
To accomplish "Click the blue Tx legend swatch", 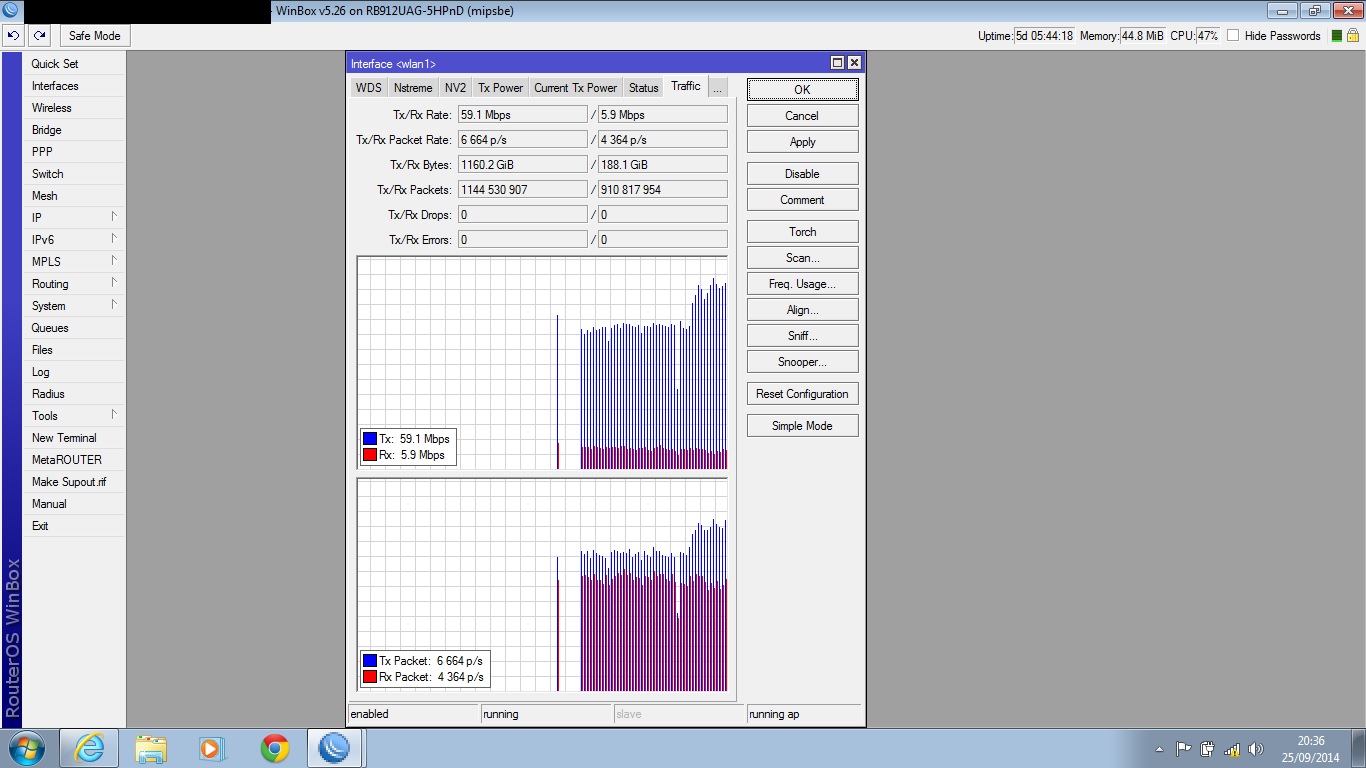I will tap(370, 439).
